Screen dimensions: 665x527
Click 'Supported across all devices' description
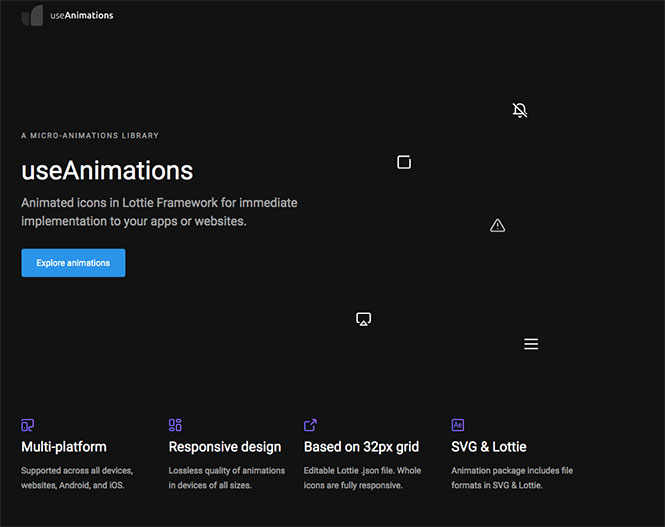(x=77, y=478)
